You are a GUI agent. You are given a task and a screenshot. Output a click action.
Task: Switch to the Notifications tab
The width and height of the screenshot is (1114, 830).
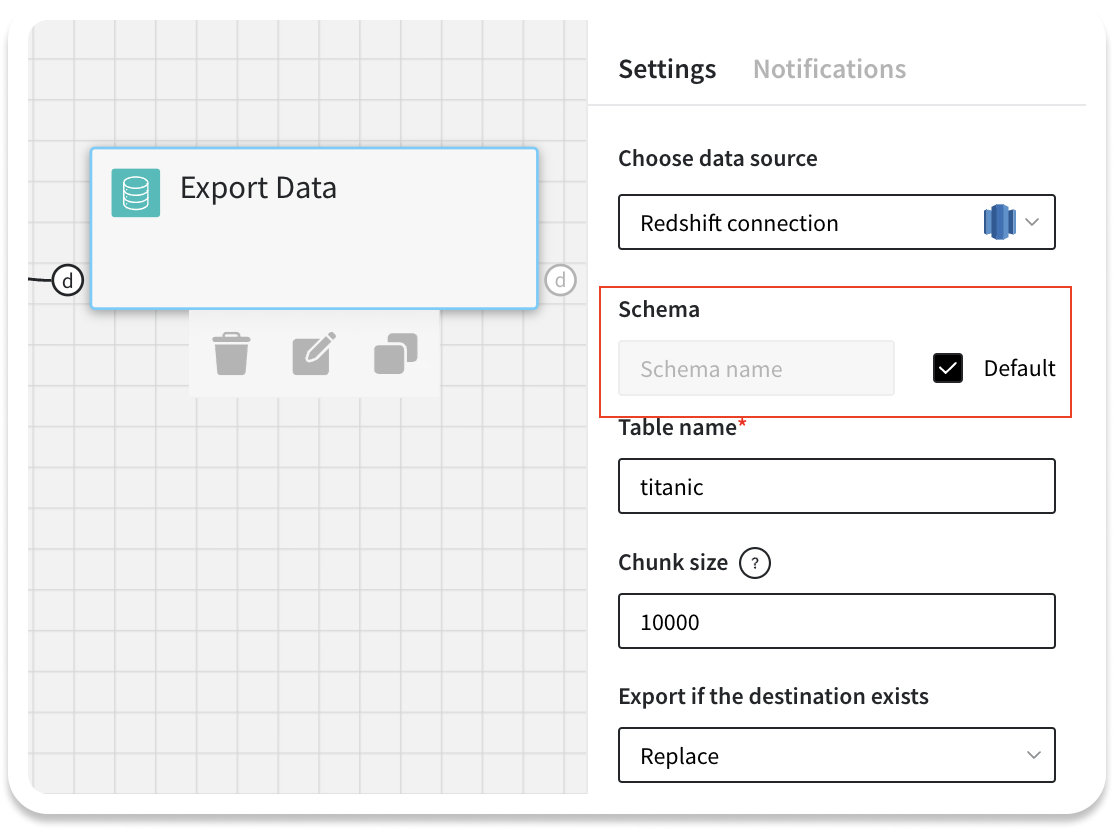point(829,69)
